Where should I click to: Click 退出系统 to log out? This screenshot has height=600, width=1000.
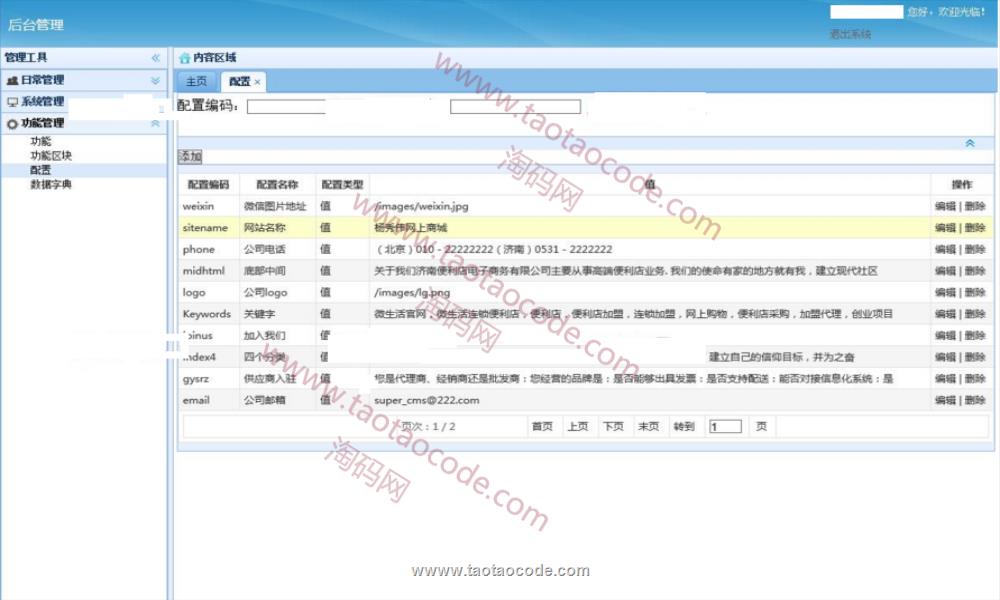click(x=850, y=34)
